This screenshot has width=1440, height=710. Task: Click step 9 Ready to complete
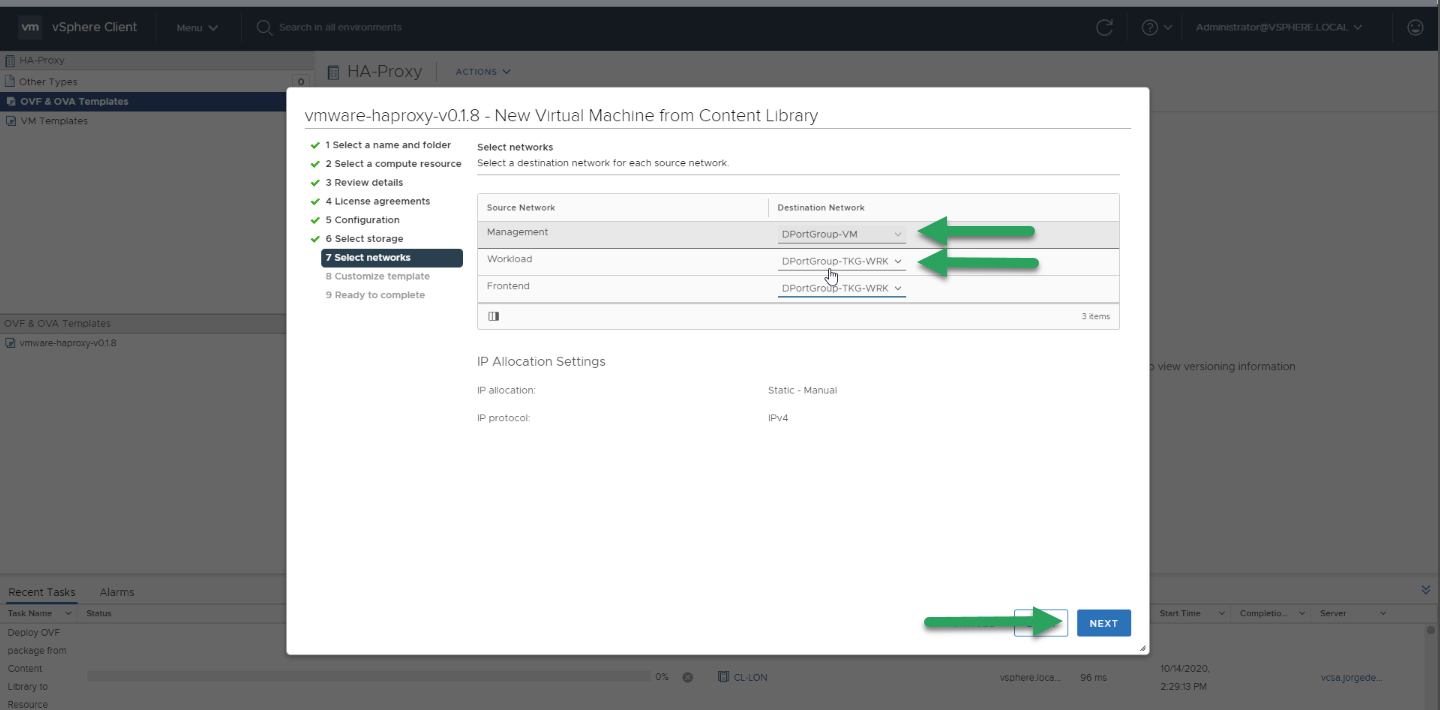pyautogui.click(x=375, y=295)
